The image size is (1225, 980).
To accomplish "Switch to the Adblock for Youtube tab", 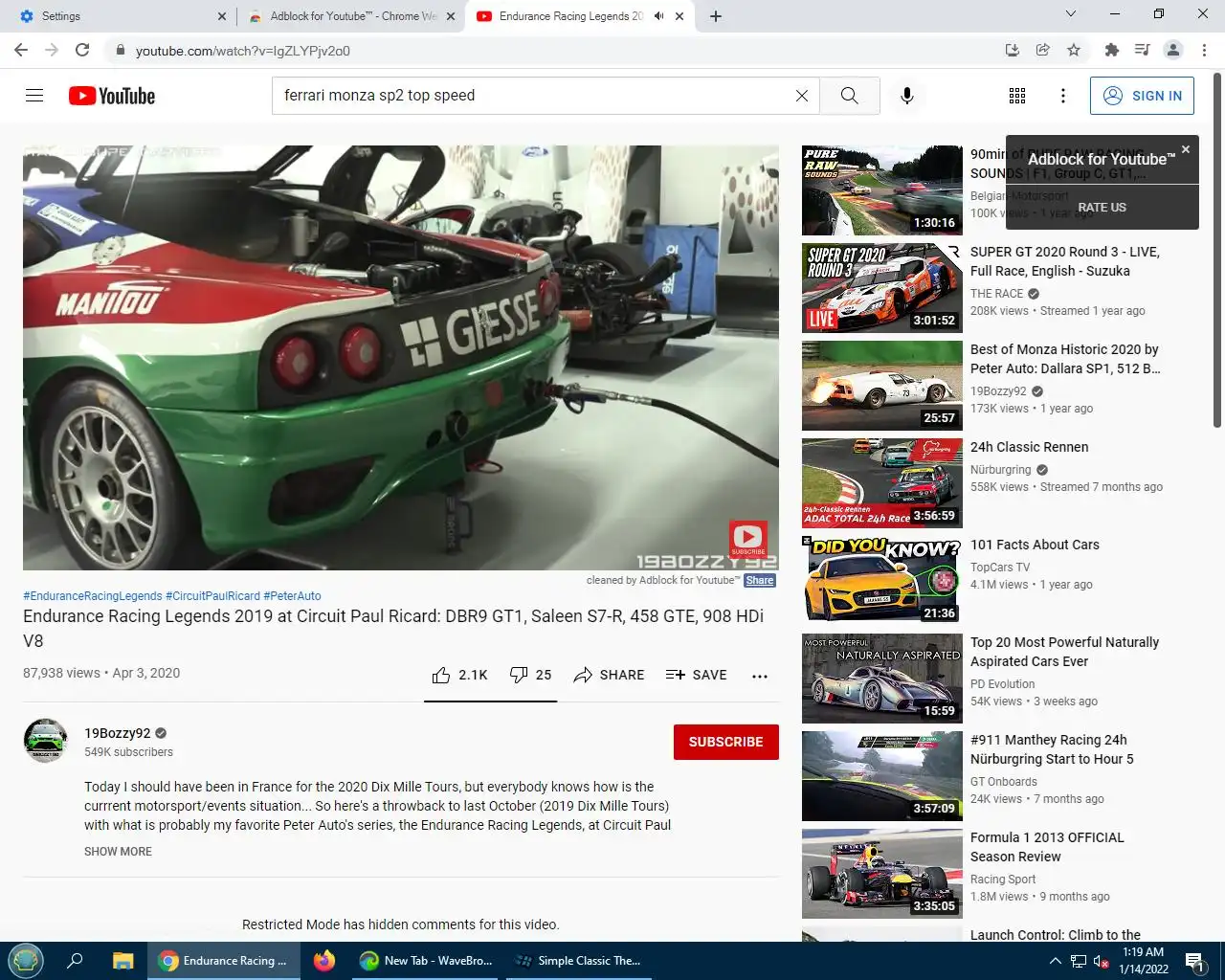I will click(x=351, y=16).
